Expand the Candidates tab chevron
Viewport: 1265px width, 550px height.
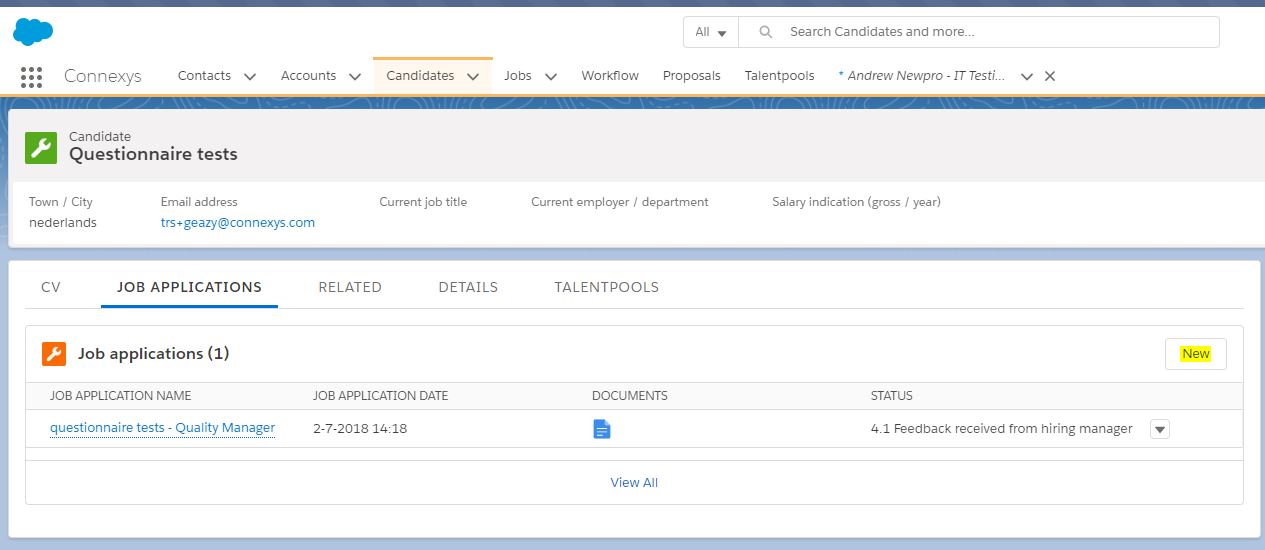[473, 76]
